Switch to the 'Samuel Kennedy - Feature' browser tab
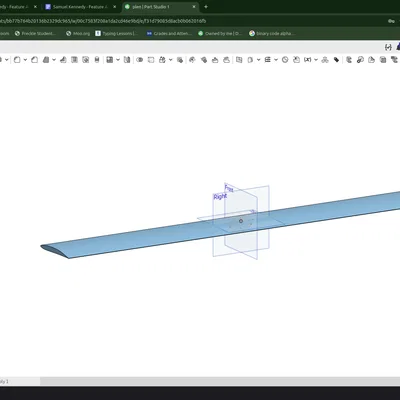Image resolution: width=400 pixels, height=400 pixels. tap(80, 7)
